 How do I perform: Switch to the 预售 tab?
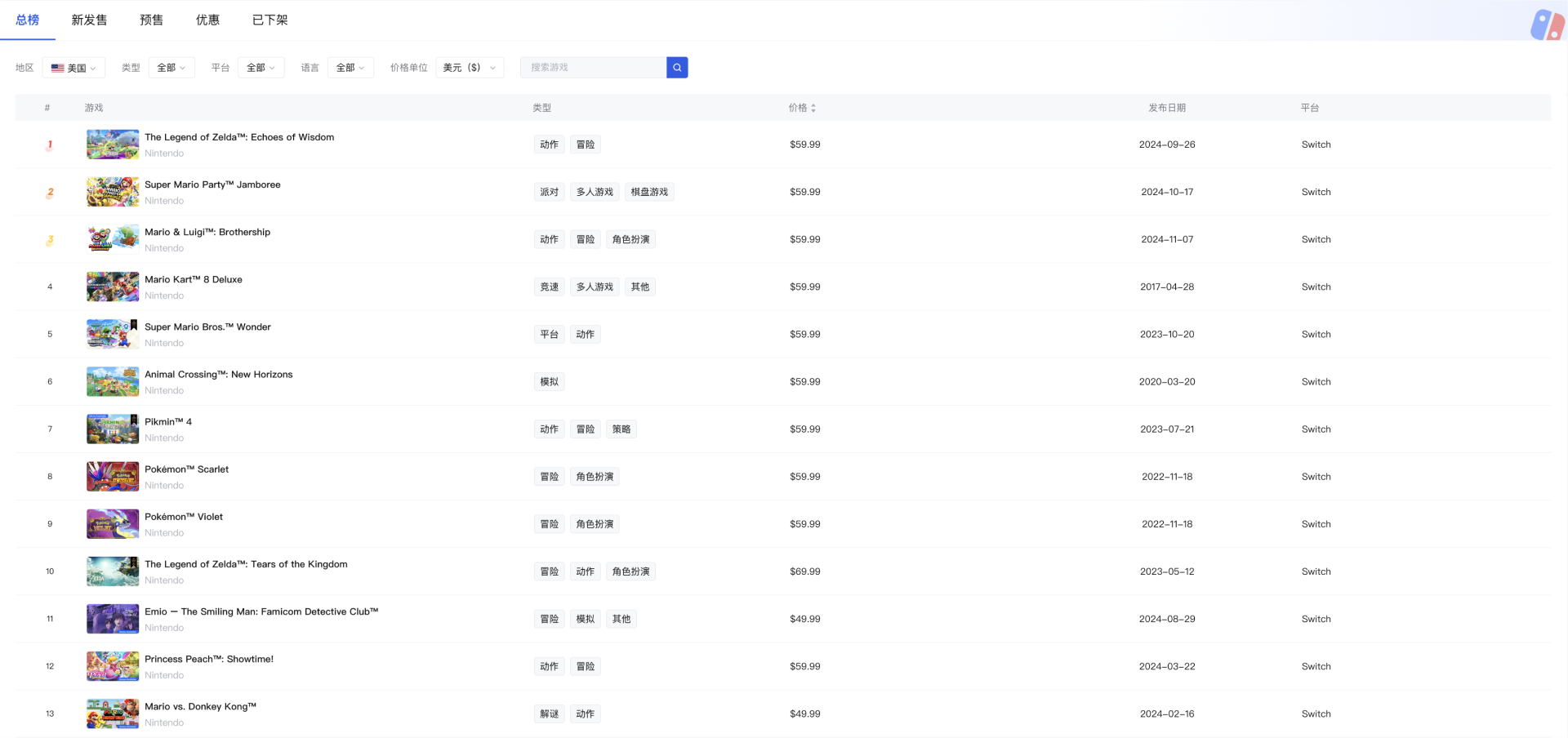point(151,20)
